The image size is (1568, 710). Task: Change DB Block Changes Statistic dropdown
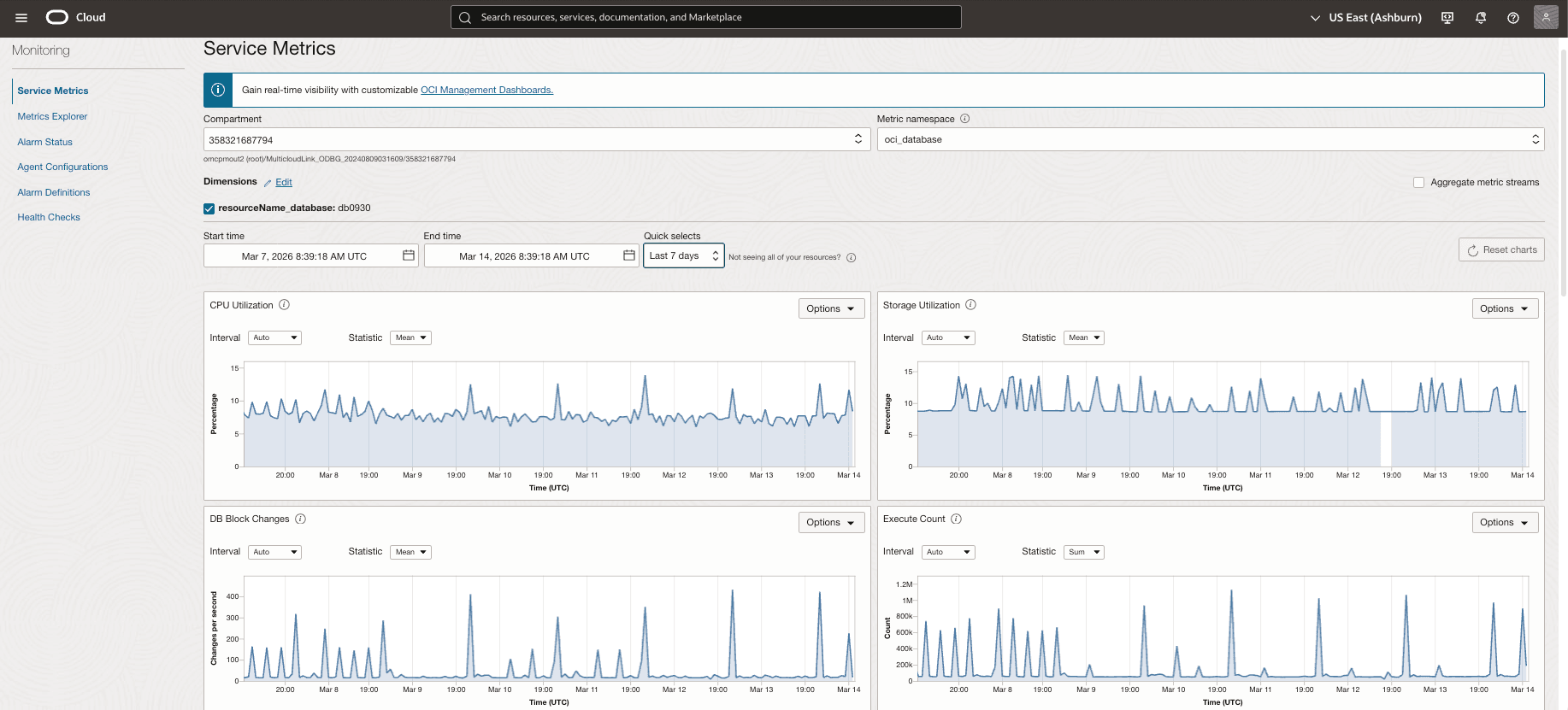411,552
